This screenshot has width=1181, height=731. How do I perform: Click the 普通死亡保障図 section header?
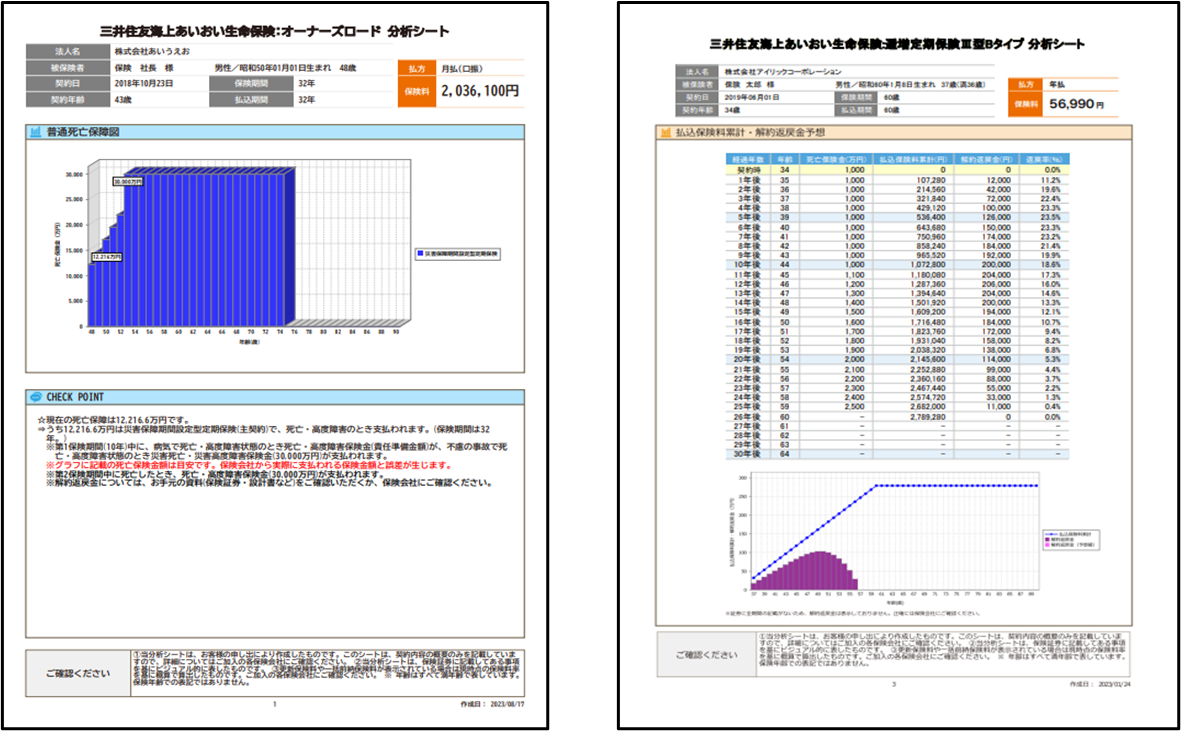(275, 132)
